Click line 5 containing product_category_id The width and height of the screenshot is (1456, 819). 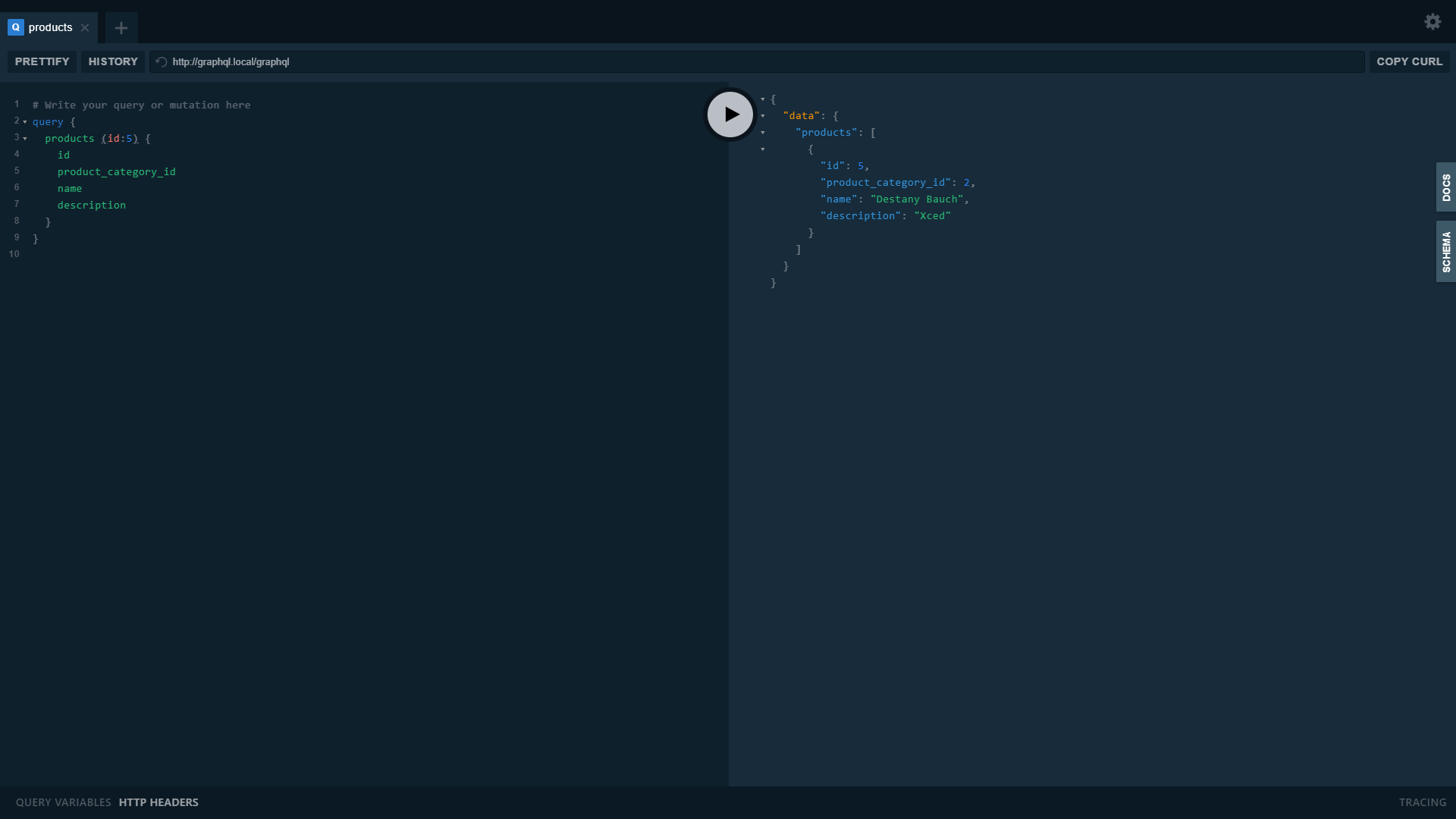[117, 171]
